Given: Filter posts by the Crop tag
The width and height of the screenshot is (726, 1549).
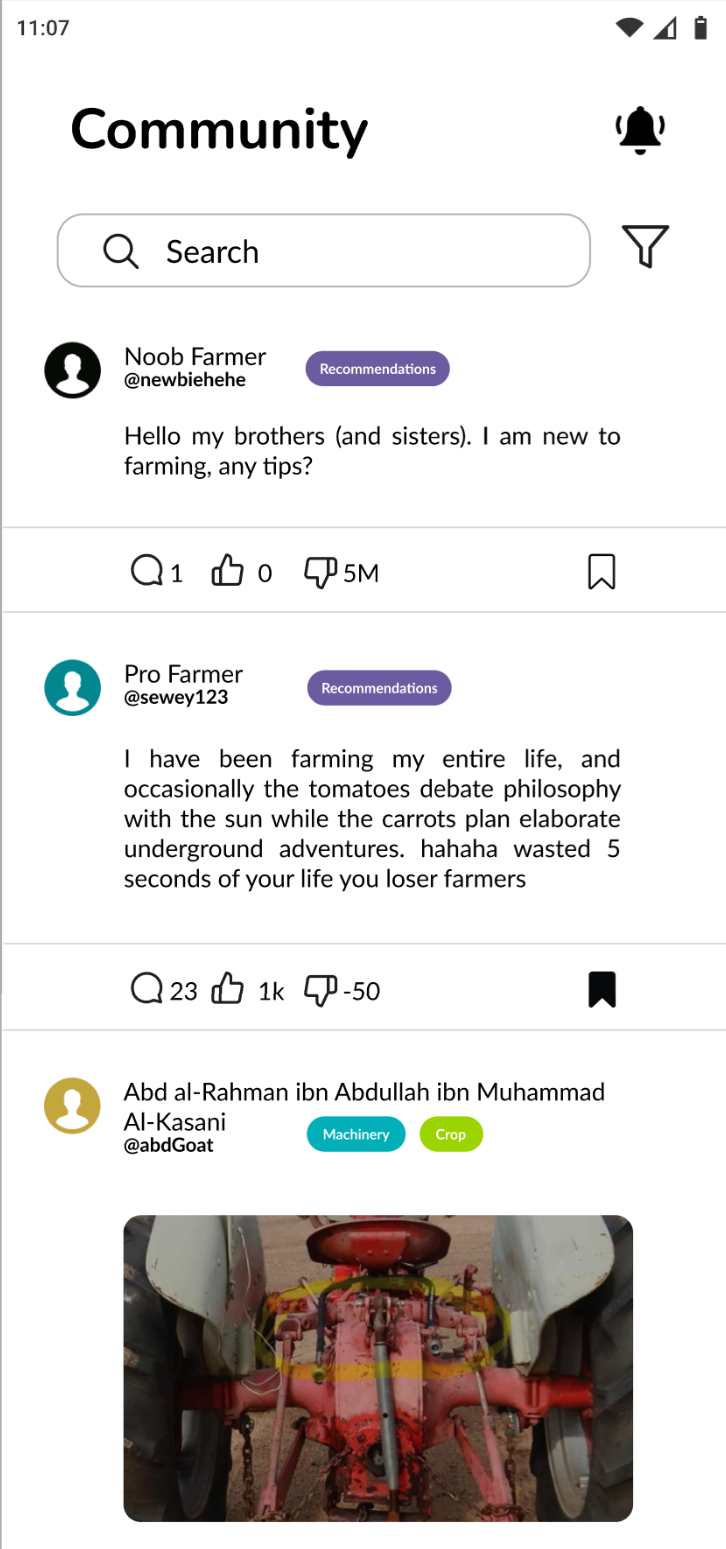Looking at the screenshot, I should 451,1134.
